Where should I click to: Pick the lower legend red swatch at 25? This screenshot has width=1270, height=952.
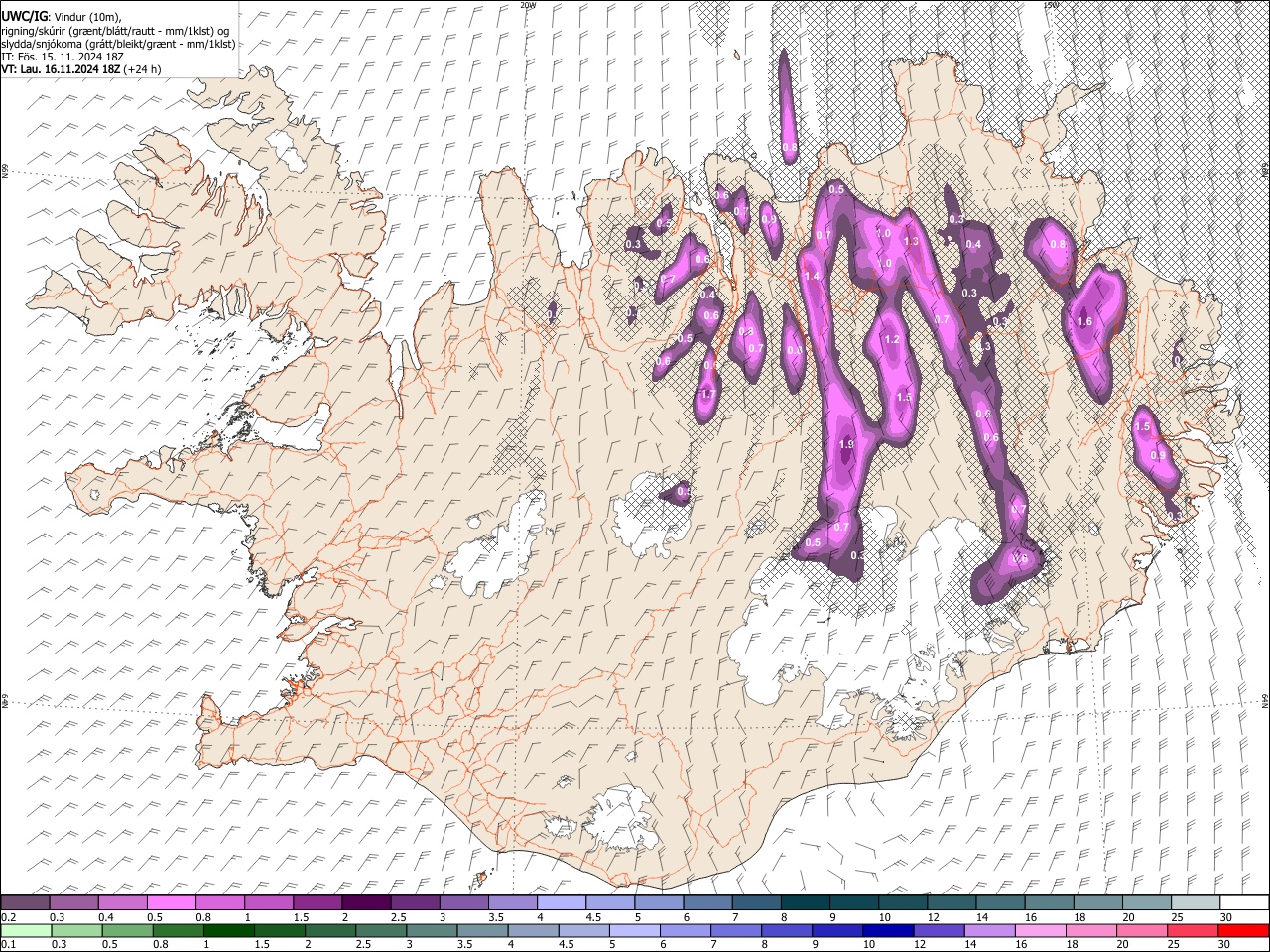(x=1194, y=930)
